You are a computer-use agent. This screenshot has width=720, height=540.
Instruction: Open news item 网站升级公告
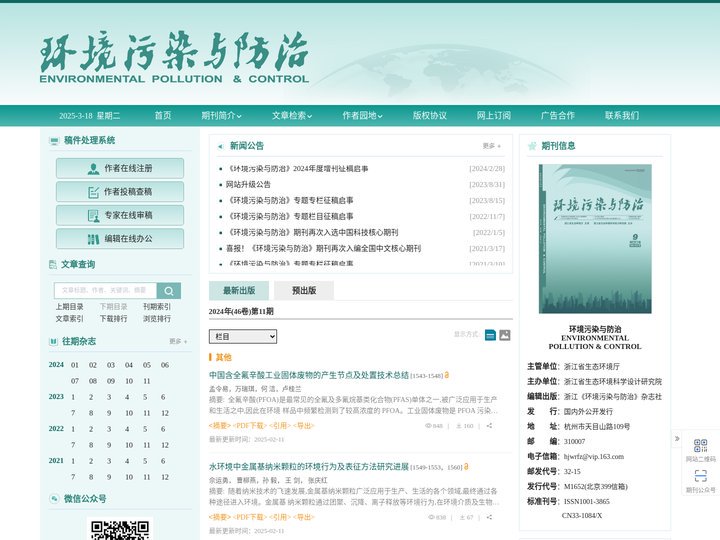pyautogui.click(x=248, y=185)
